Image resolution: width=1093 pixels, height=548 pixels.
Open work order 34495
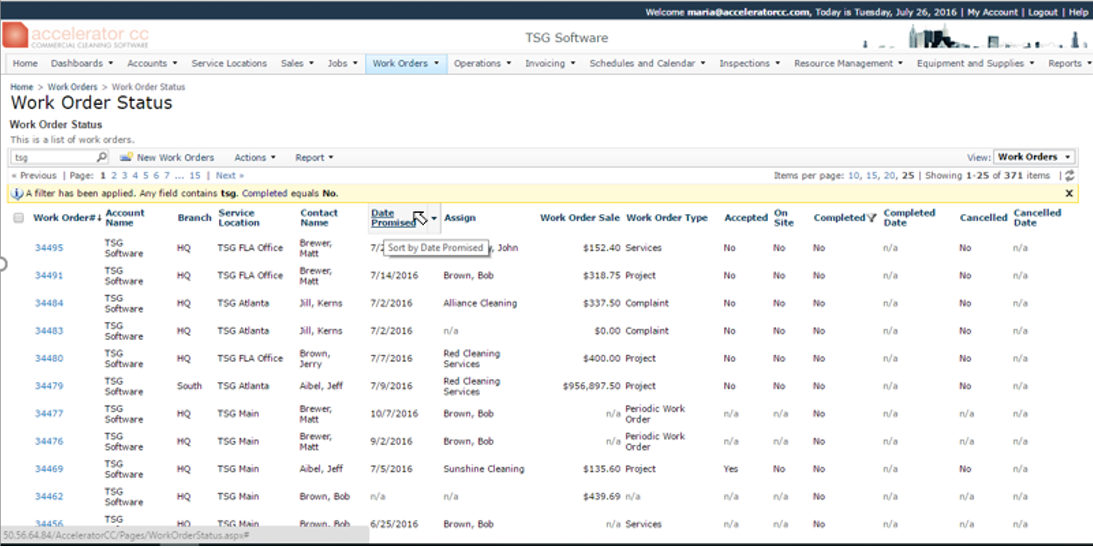click(x=49, y=248)
